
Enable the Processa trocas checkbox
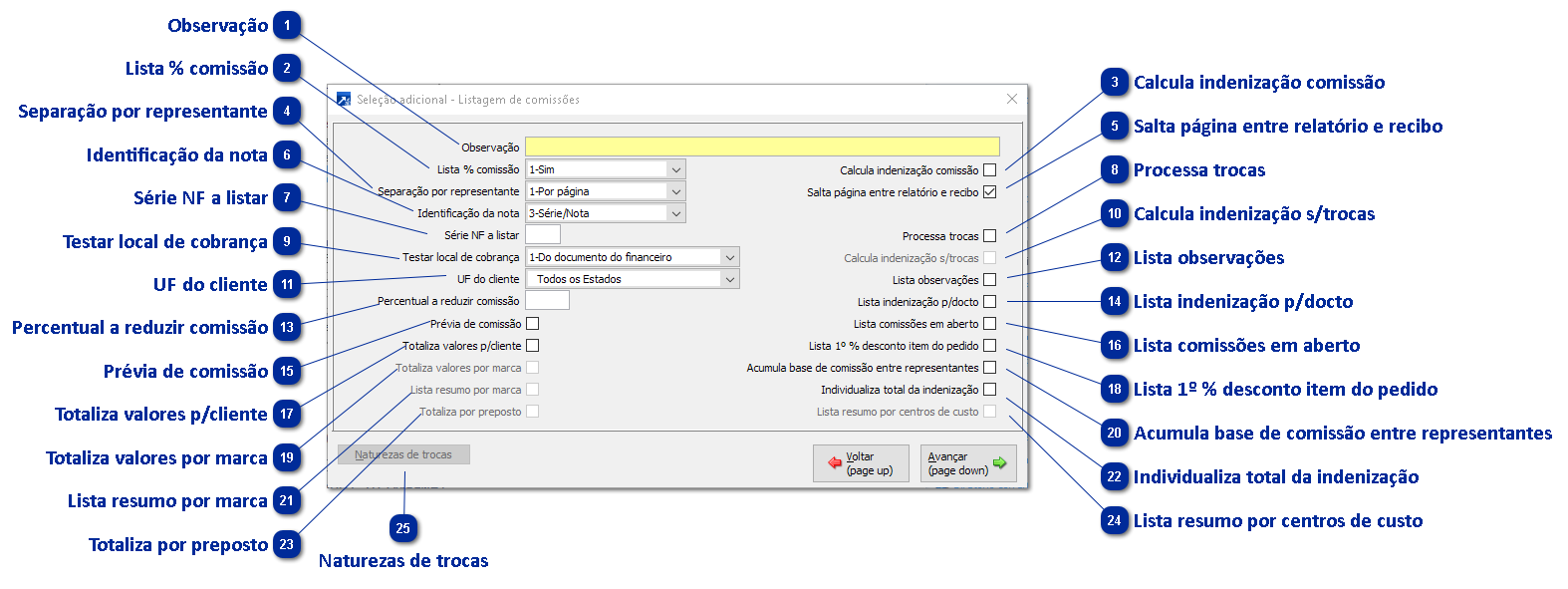[989, 236]
